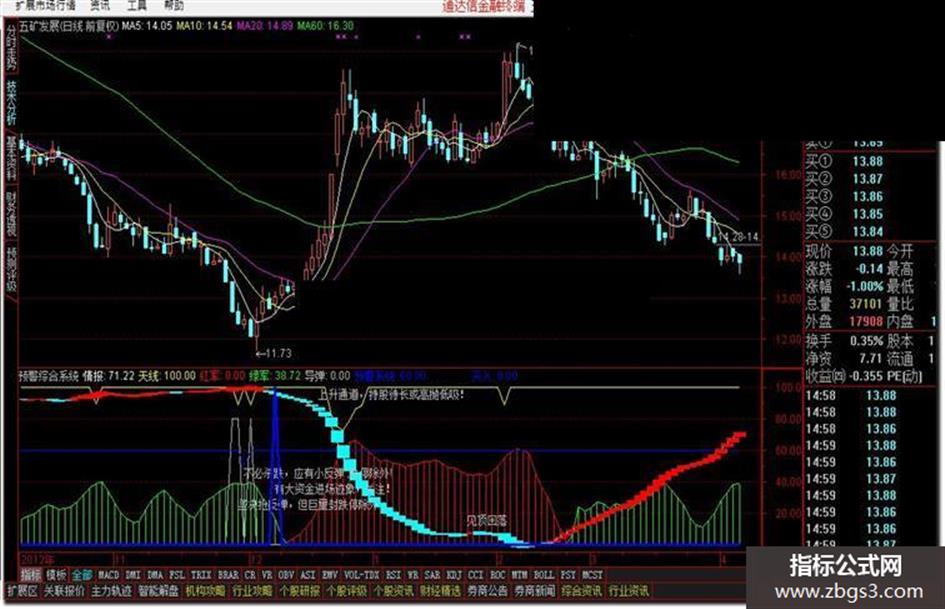Click the 预警综合系统 indicator title
The image size is (945, 609).
click(x=49, y=376)
